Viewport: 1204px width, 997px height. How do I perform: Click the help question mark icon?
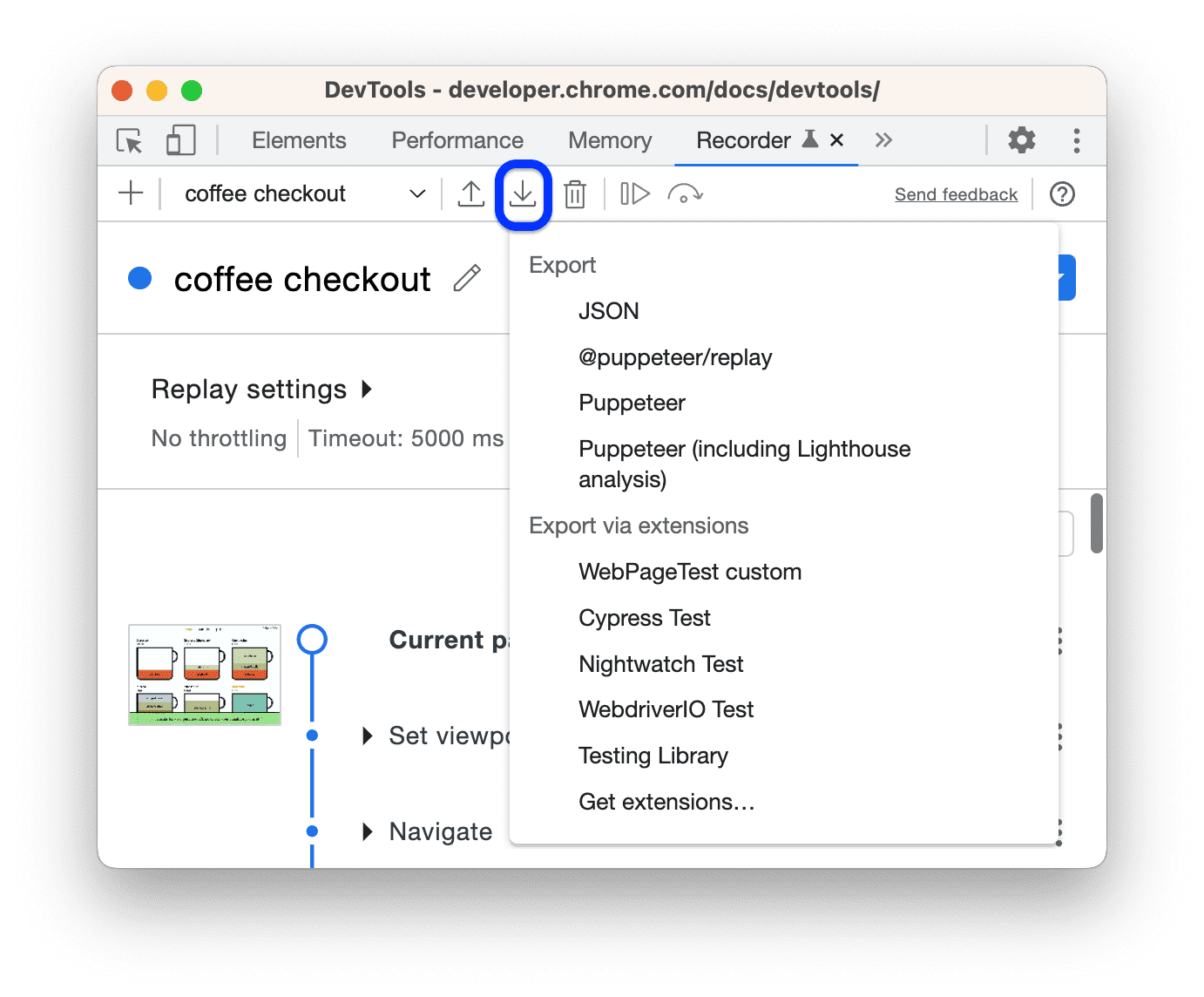coord(1062,193)
